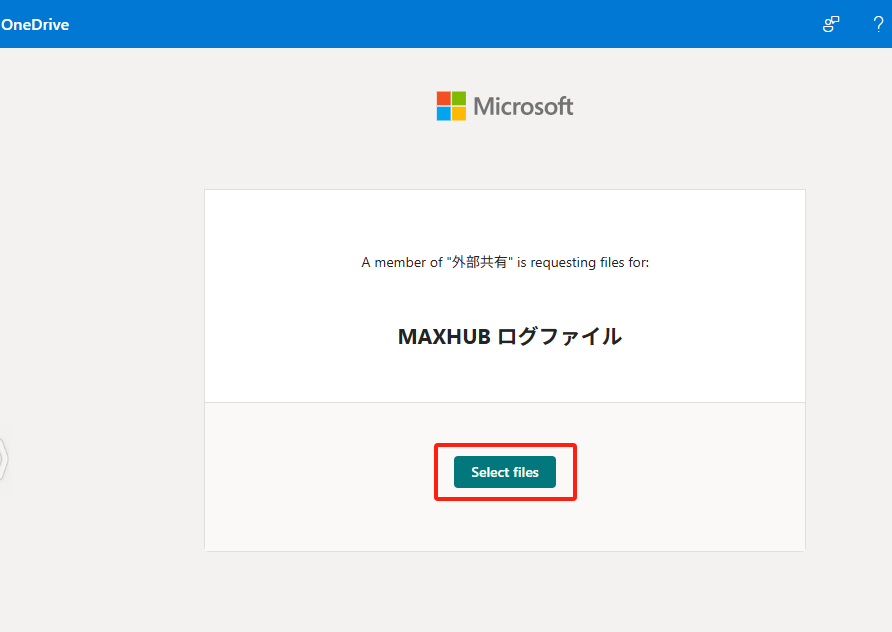This screenshot has width=892, height=632.
Task: Click the yellow square of Microsoft logo
Action: point(459,113)
